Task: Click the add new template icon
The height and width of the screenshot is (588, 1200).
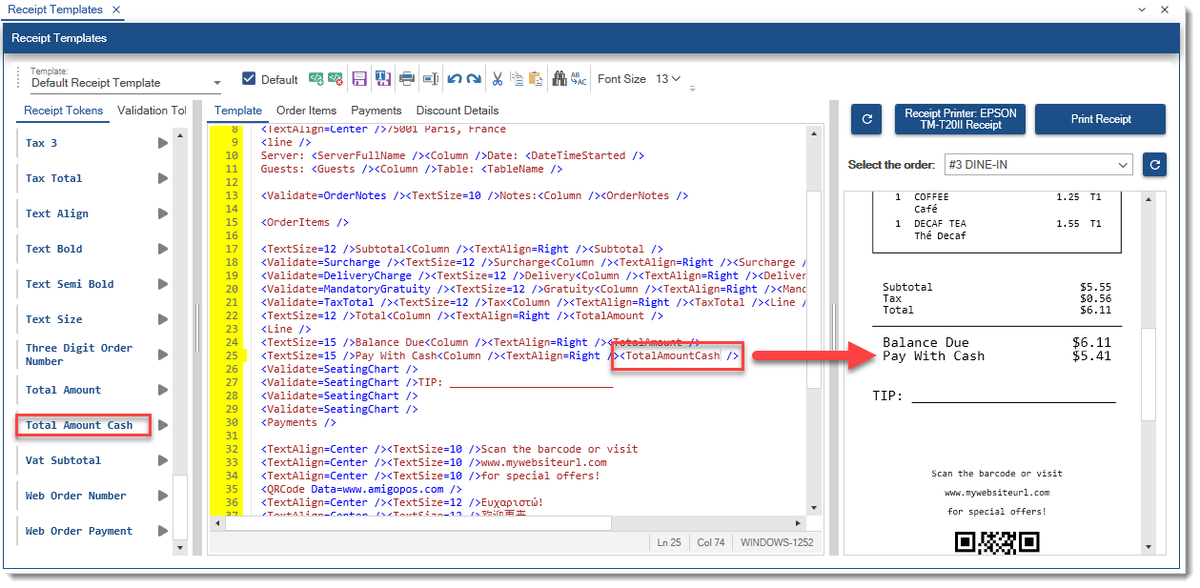Action: (316, 79)
